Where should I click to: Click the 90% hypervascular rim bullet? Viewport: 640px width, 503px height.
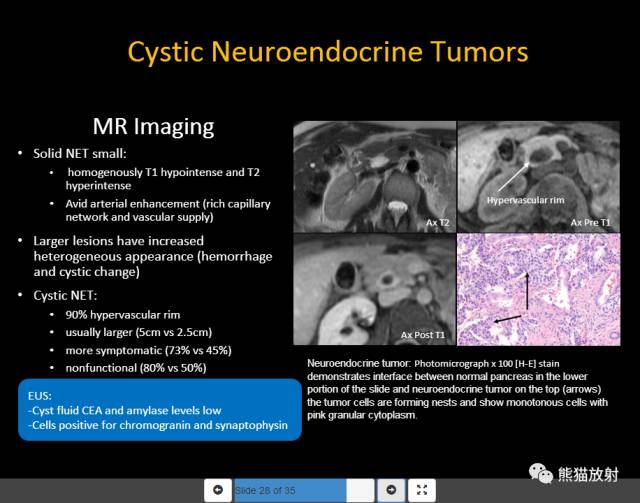tap(123, 315)
